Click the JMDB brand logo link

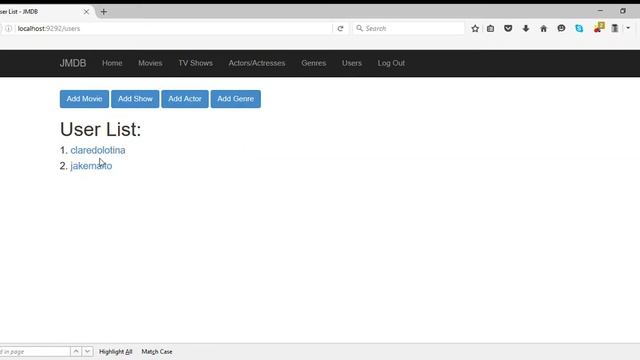[x=73, y=63]
